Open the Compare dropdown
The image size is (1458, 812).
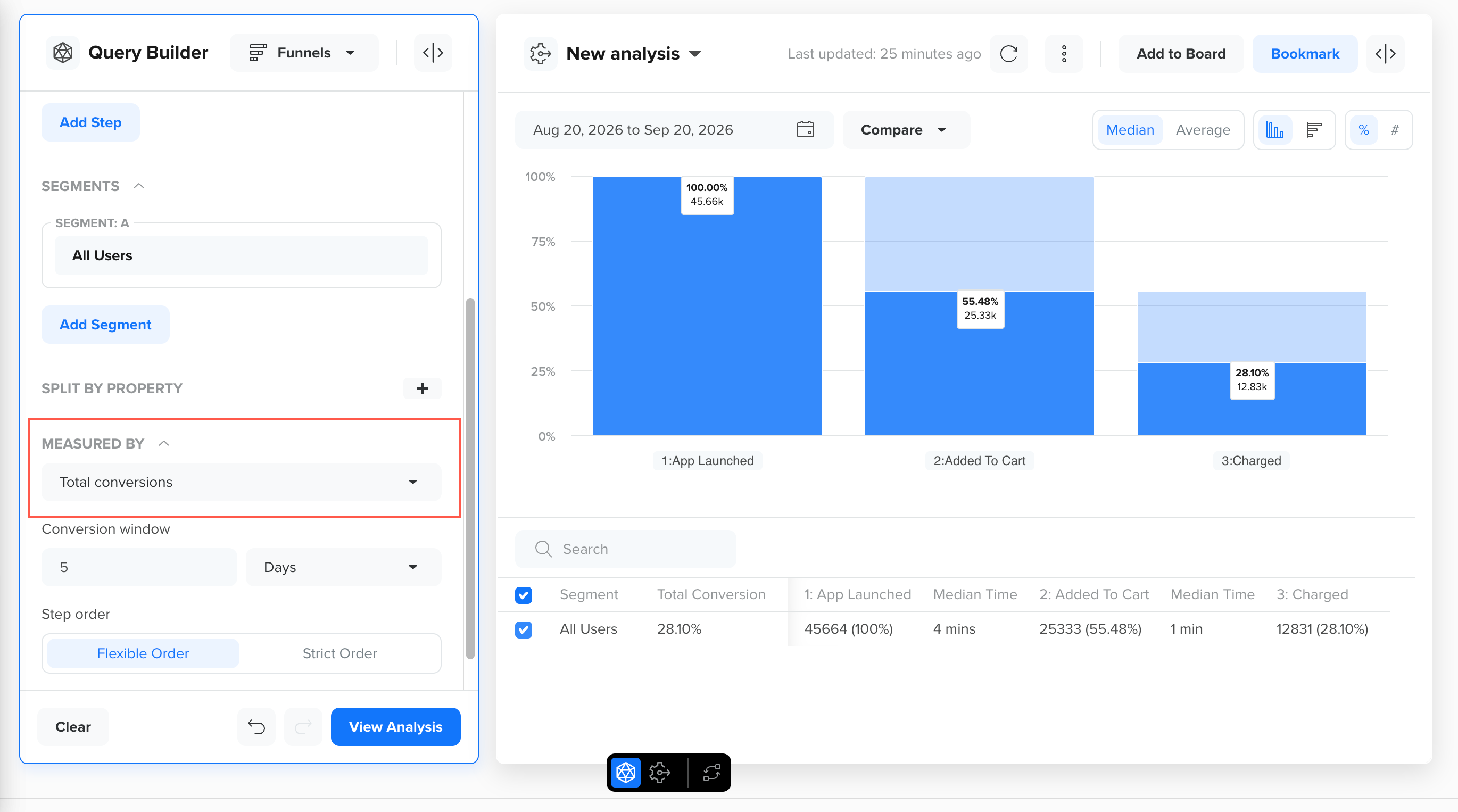click(906, 130)
